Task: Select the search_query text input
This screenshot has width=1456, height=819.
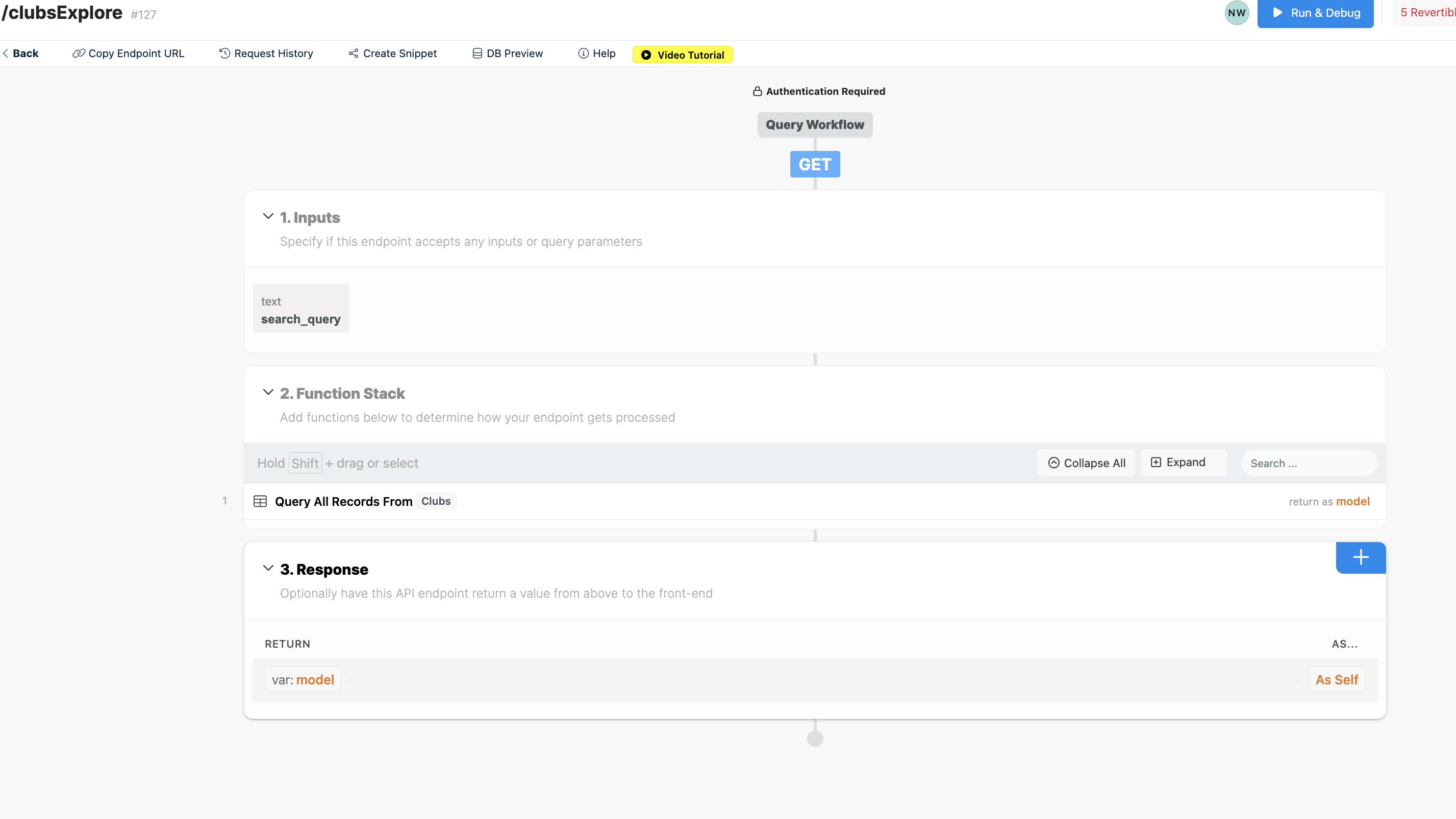Action: click(x=300, y=309)
